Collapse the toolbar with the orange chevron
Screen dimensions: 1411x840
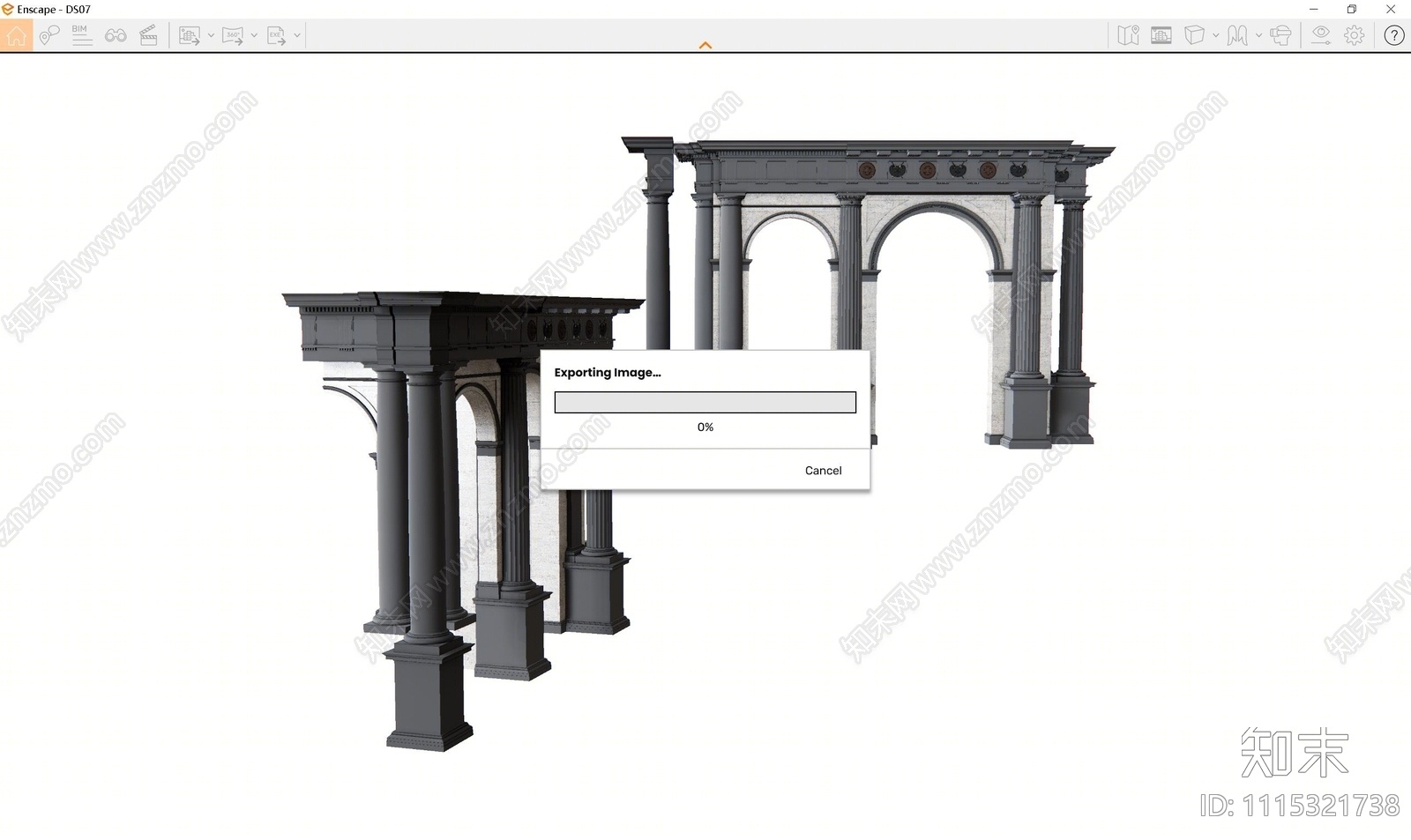coord(705,45)
